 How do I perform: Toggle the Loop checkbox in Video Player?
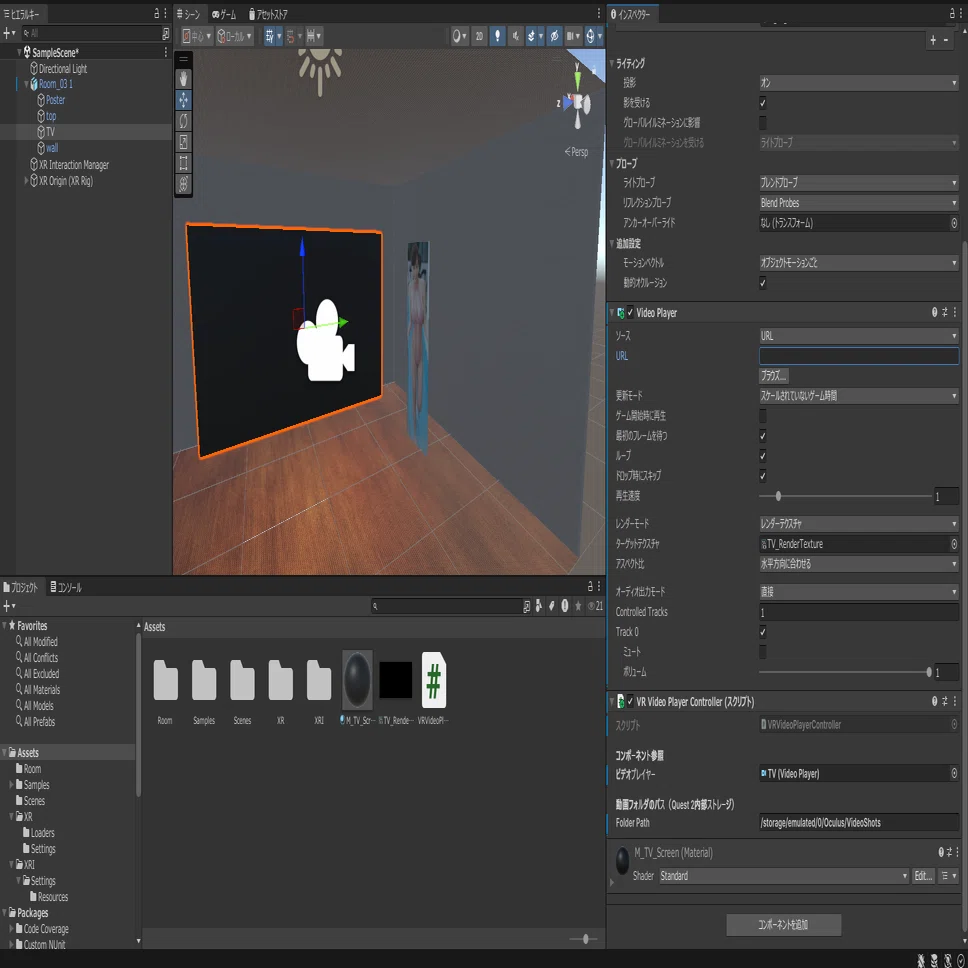click(763, 456)
